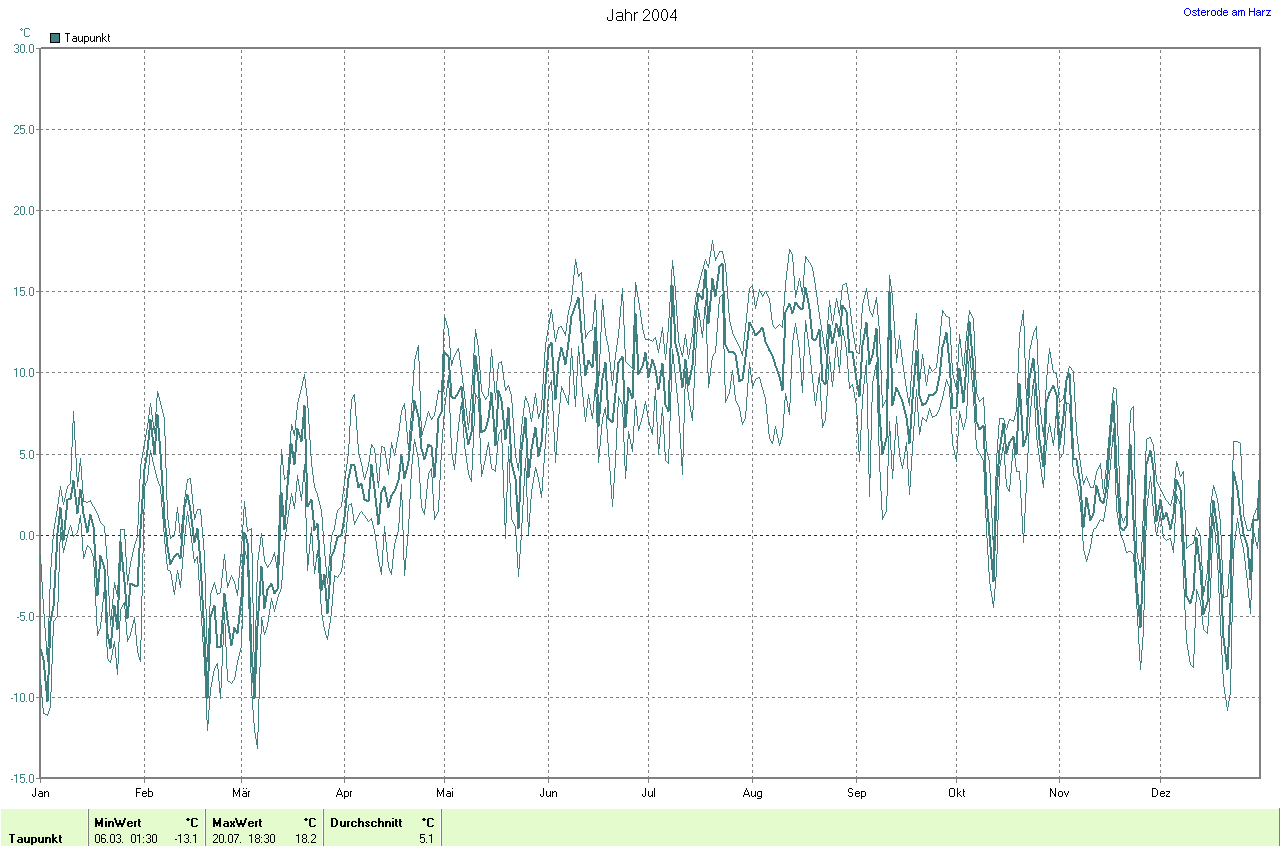Click the MinWert column header
The image size is (1280, 846).
click(x=118, y=823)
